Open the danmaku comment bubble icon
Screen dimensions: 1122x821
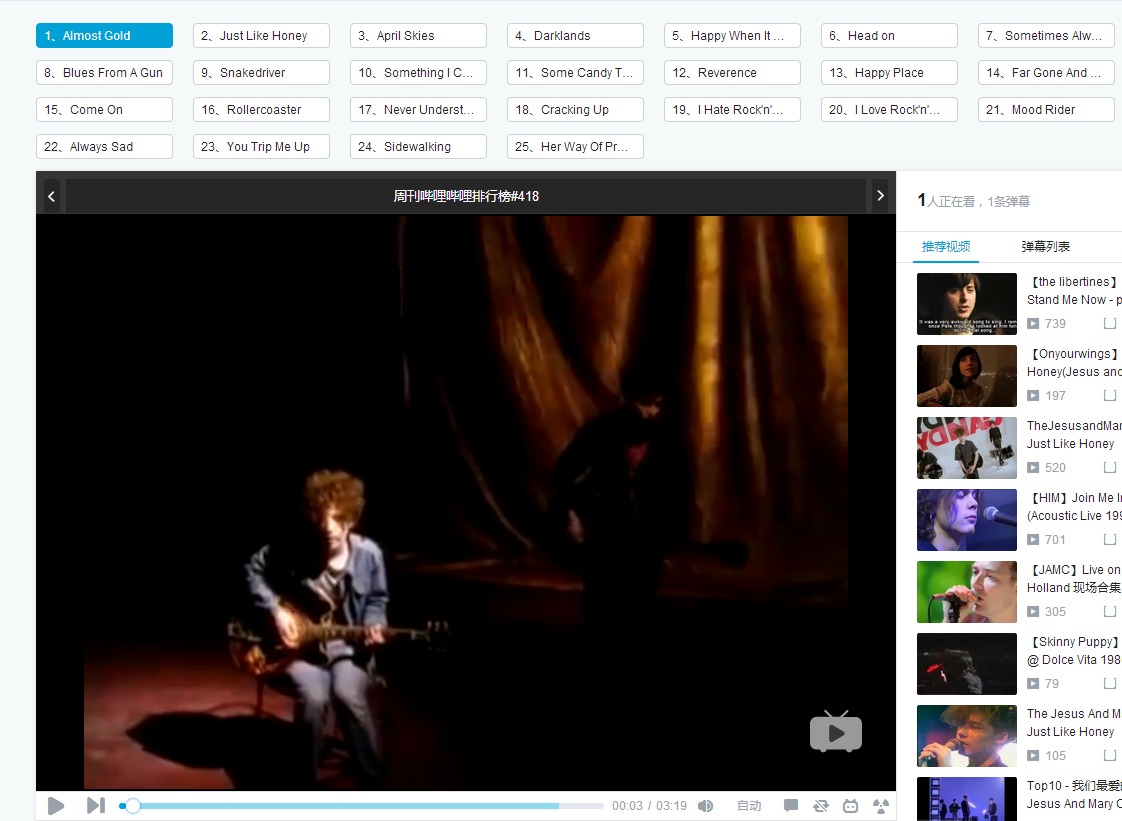coord(791,805)
